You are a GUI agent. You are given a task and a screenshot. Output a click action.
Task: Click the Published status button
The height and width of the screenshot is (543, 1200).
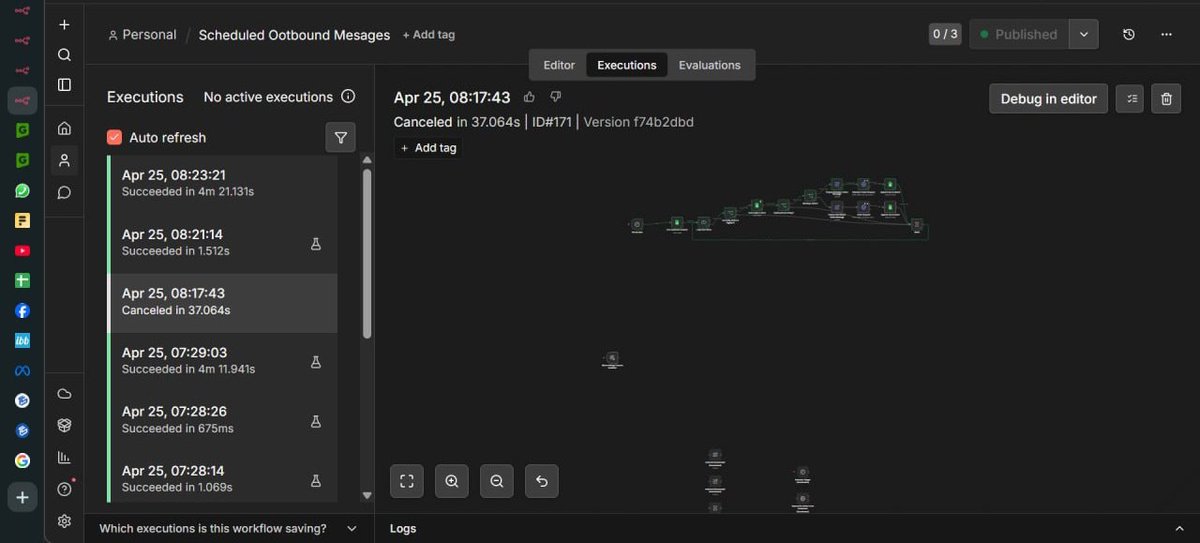click(1019, 34)
